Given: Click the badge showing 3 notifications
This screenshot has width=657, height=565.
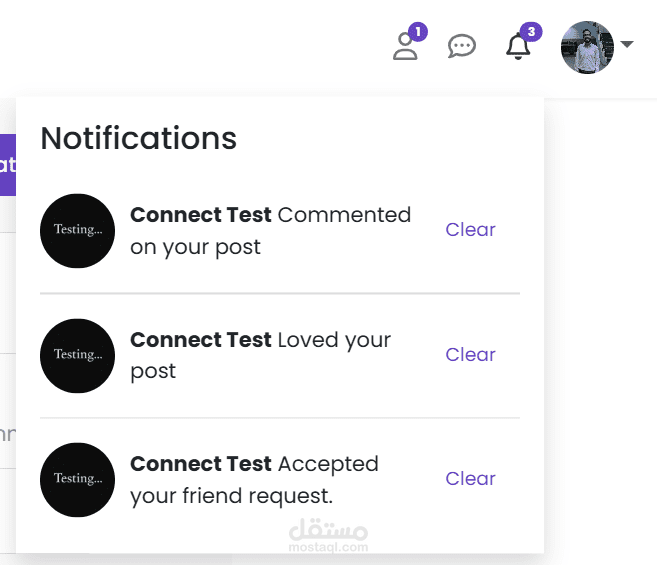Looking at the screenshot, I should pyautogui.click(x=531, y=31).
